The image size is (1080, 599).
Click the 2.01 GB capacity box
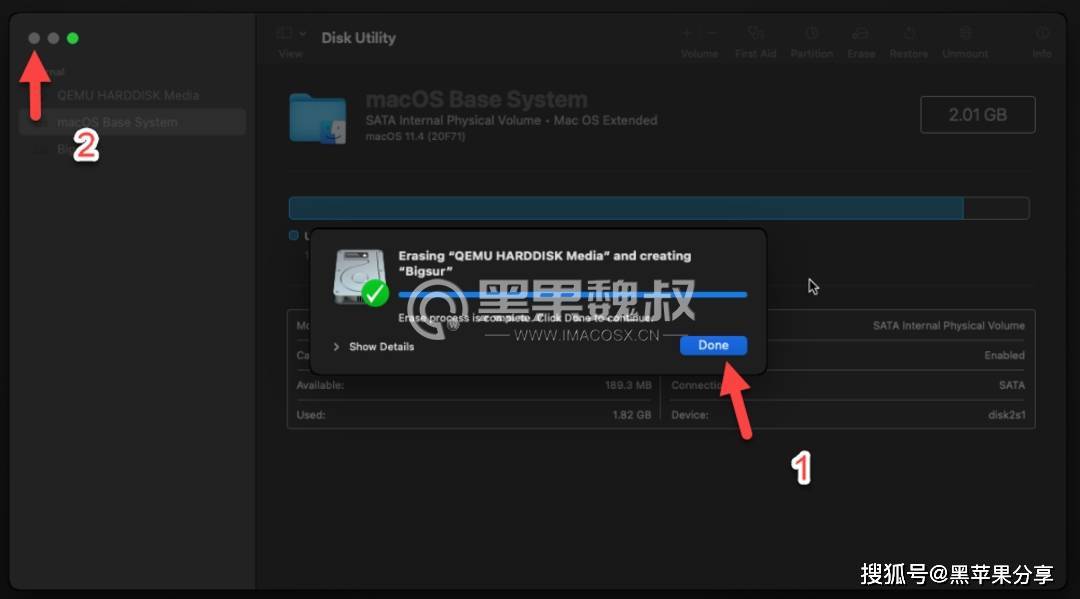(977, 114)
